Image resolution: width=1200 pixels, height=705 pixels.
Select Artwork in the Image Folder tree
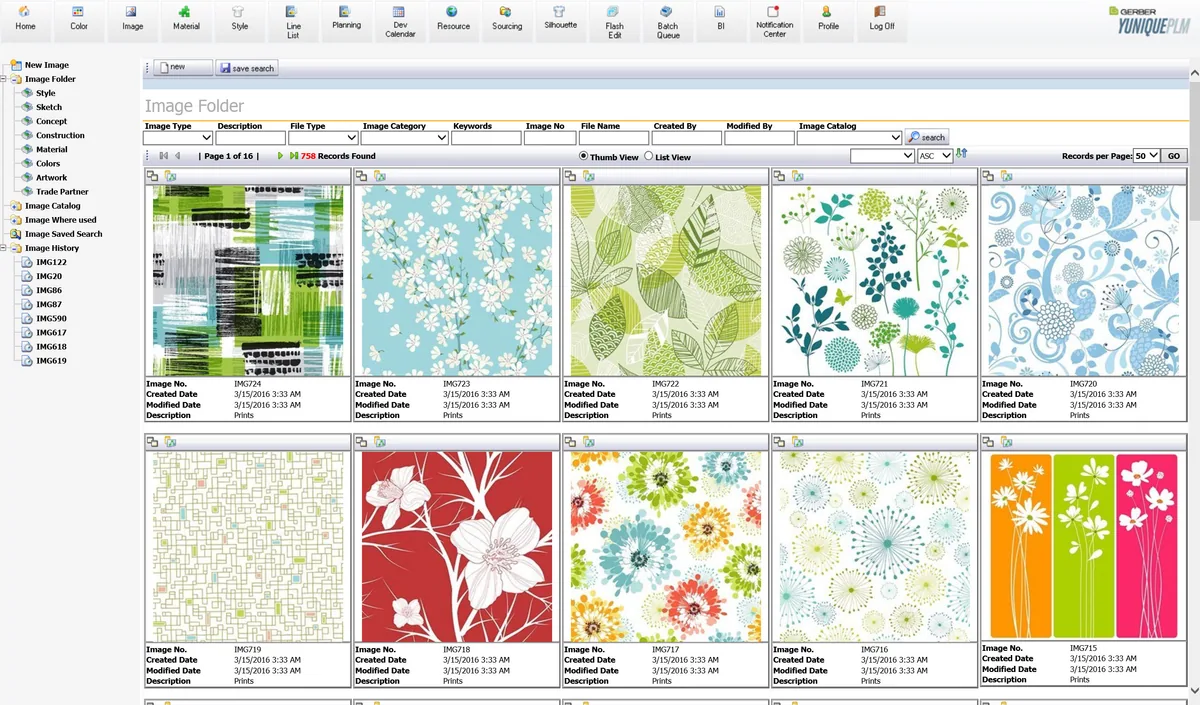pyautogui.click(x=51, y=177)
